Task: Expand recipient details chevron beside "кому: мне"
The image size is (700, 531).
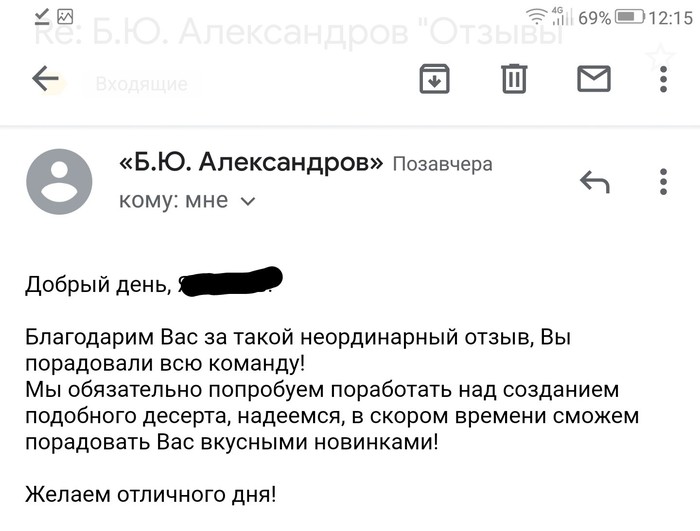Action: coord(249,202)
